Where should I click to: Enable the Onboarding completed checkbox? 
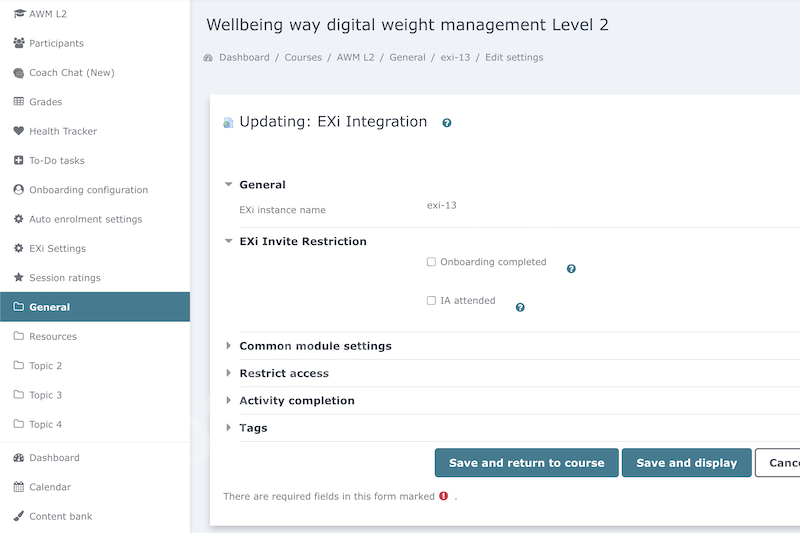click(x=431, y=262)
